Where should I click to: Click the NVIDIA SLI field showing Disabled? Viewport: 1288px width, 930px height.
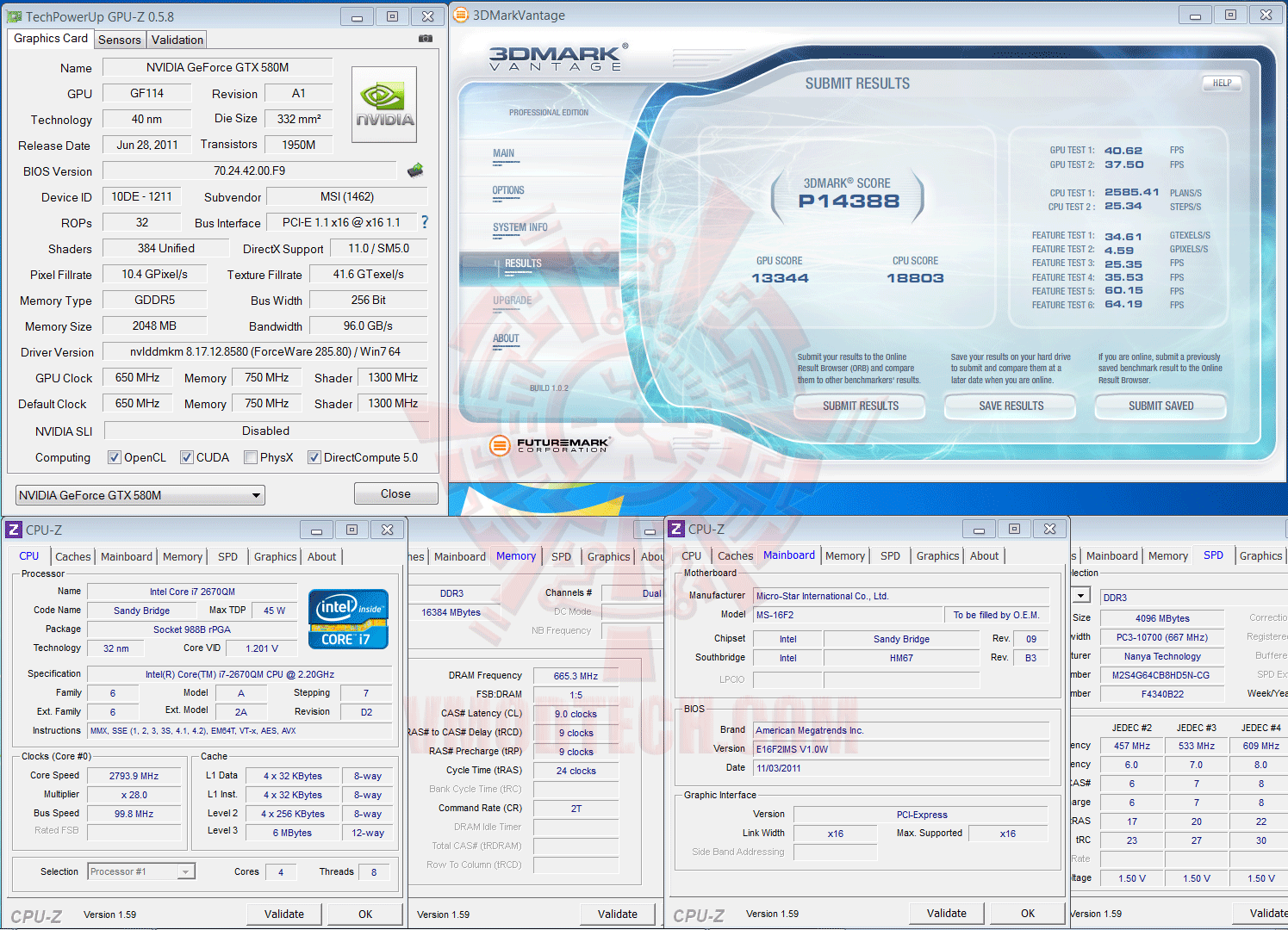(x=265, y=431)
